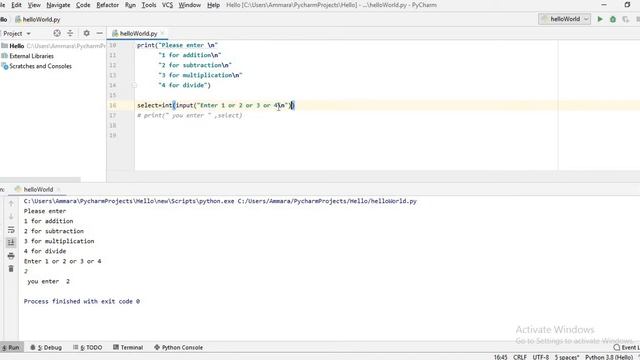Start debugging with the bug icon
The height and width of the screenshot is (360, 640).
(613, 19)
